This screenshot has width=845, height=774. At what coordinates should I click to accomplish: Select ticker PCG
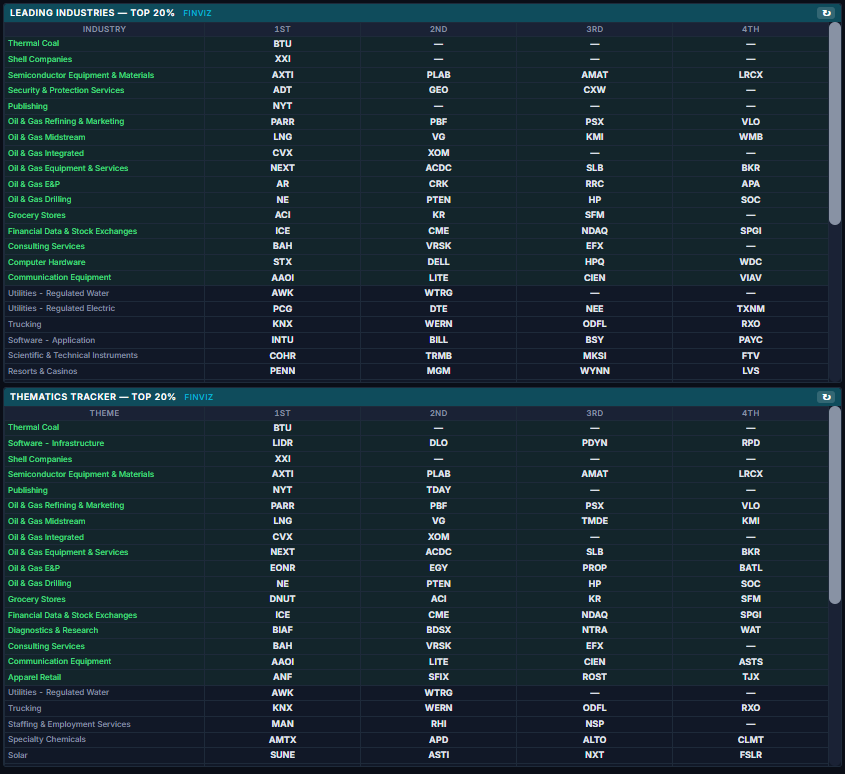point(282,309)
